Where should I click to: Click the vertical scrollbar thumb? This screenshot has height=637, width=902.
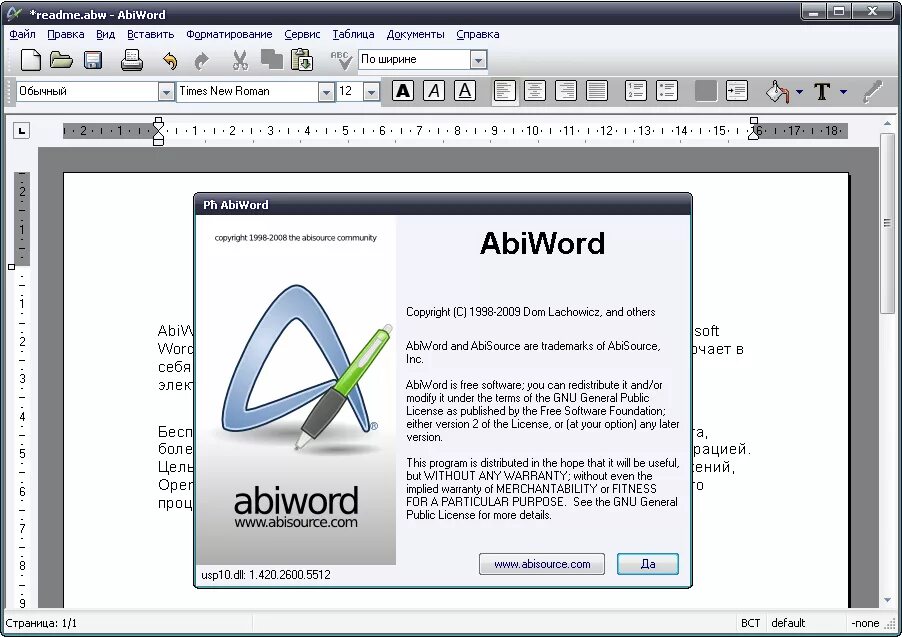887,223
